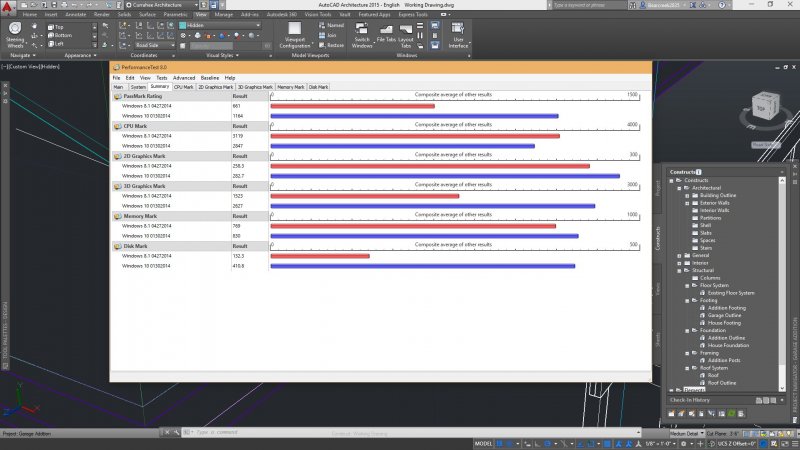
Task: Collapse the Architectural tree folder
Action: [679, 188]
